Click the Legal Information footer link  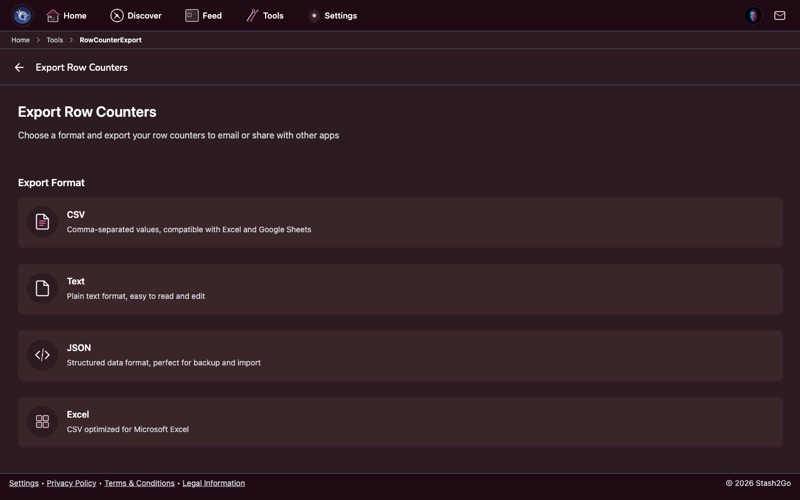pyautogui.click(x=213, y=483)
